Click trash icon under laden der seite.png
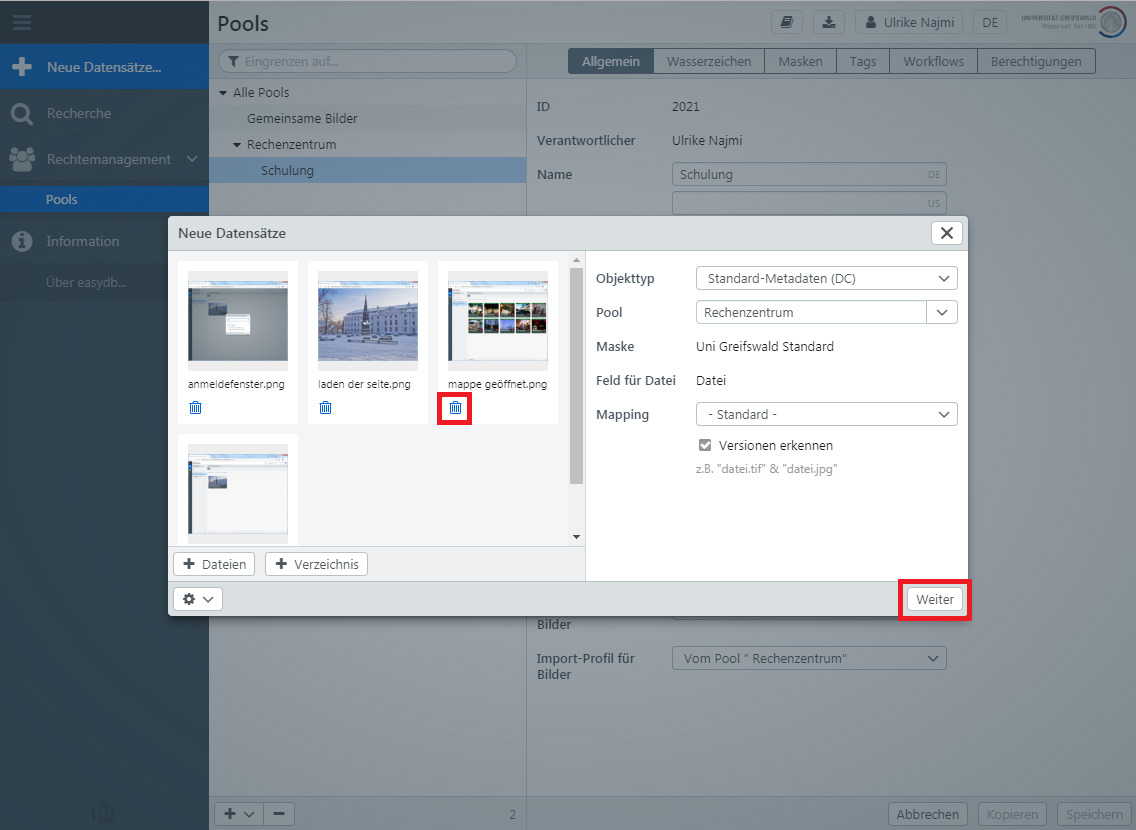Viewport: 1136px width, 830px height. (x=325, y=407)
